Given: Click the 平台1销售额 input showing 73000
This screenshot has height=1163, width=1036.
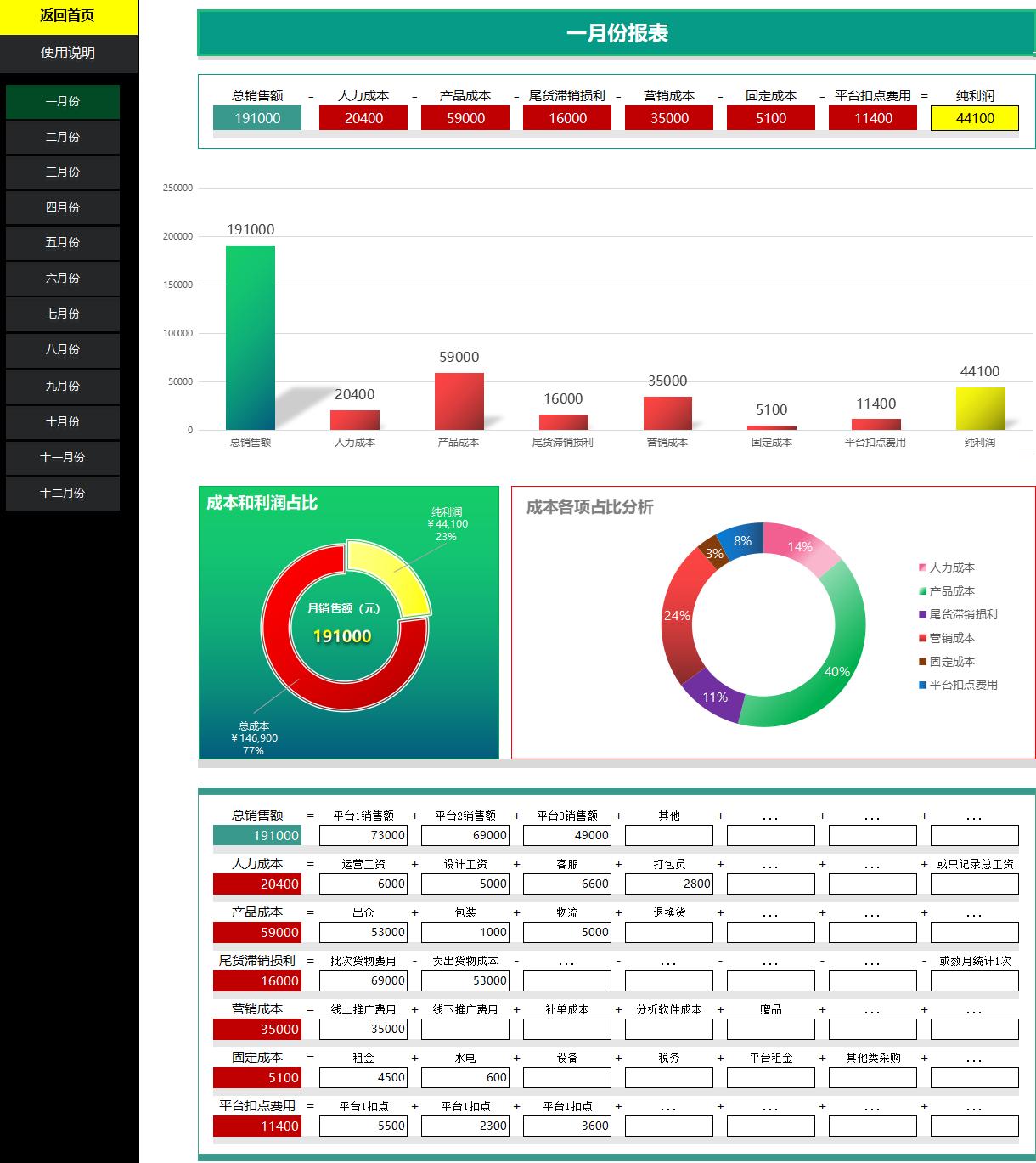Looking at the screenshot, I should point(363,835).
